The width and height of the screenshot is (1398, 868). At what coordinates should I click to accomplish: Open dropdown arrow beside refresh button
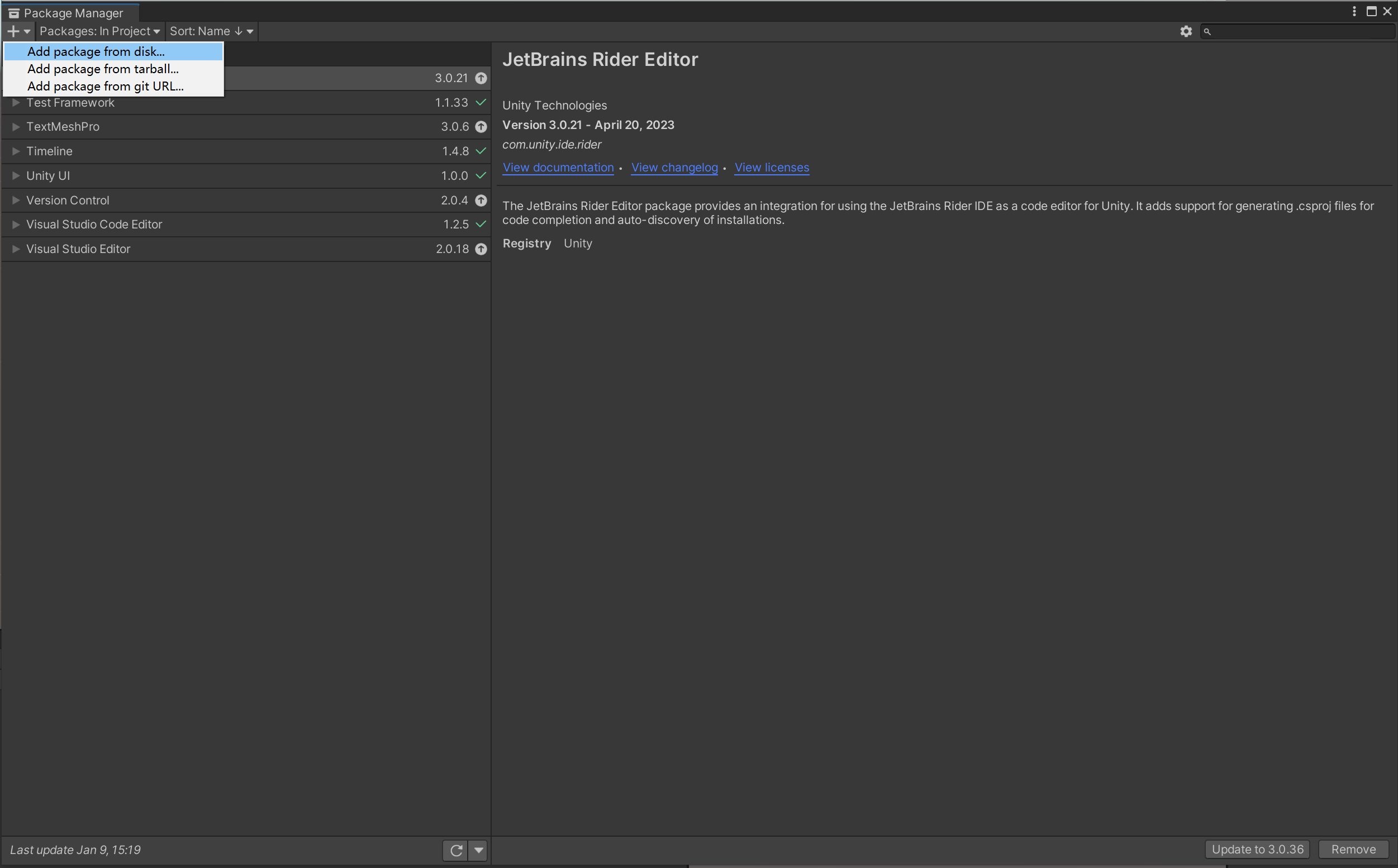pyautogui.click(x=479, y=850)
